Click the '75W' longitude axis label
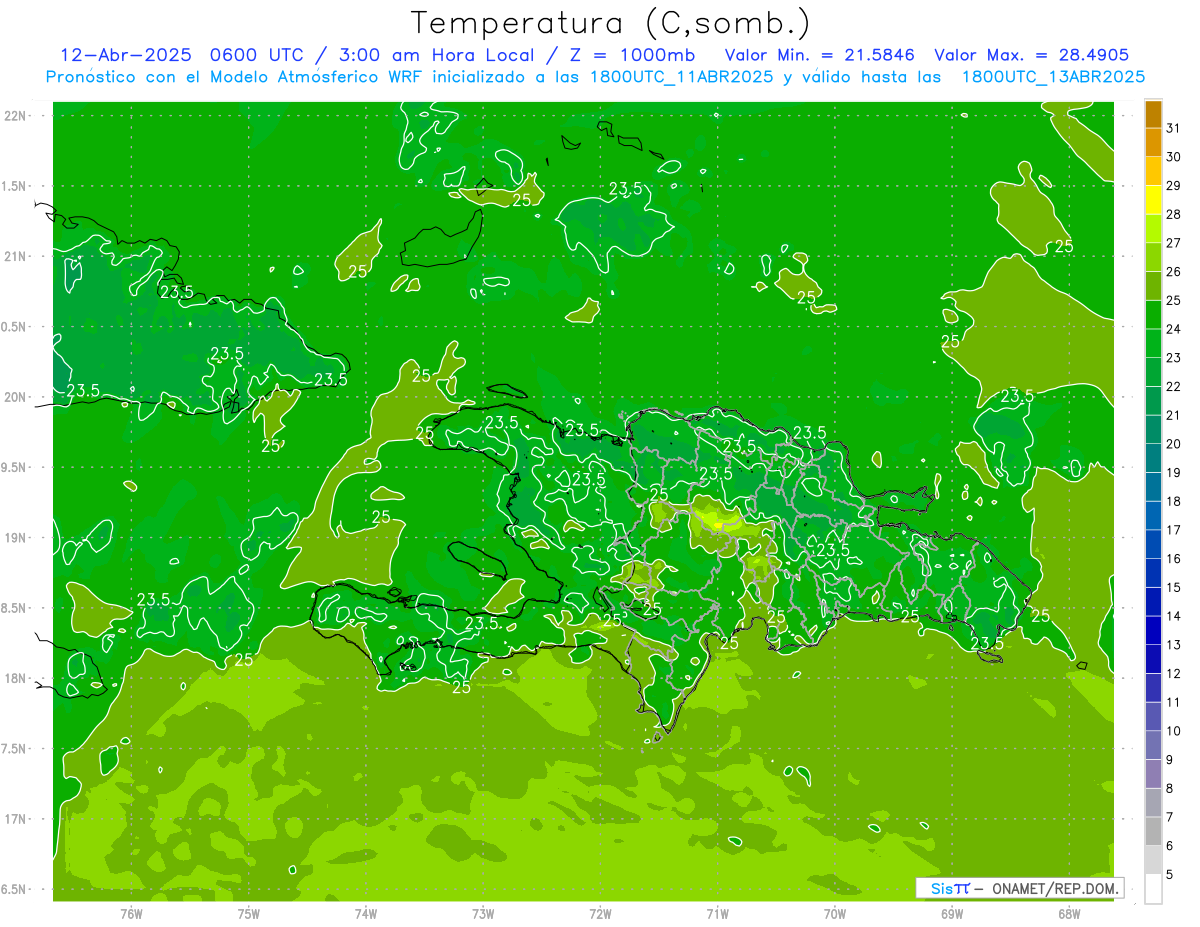 point(248,913)
